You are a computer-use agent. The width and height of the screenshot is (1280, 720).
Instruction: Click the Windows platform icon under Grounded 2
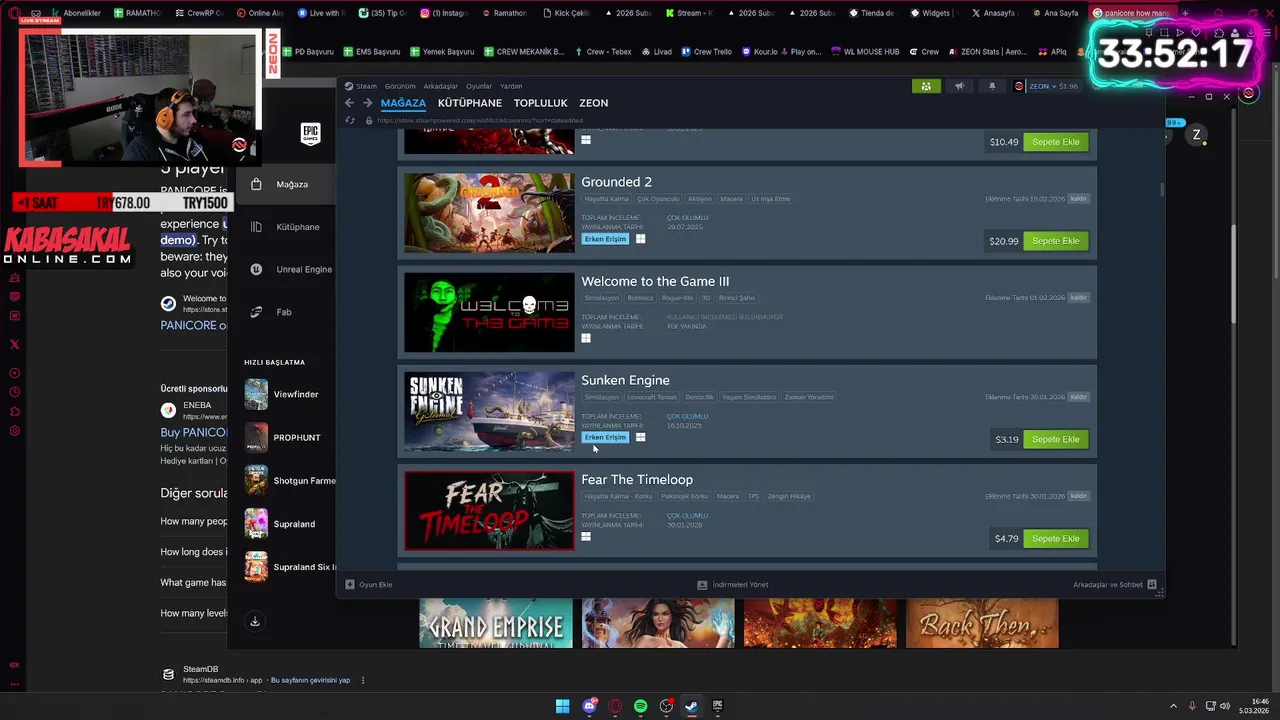pyautogui.click(x=640, y=239)
